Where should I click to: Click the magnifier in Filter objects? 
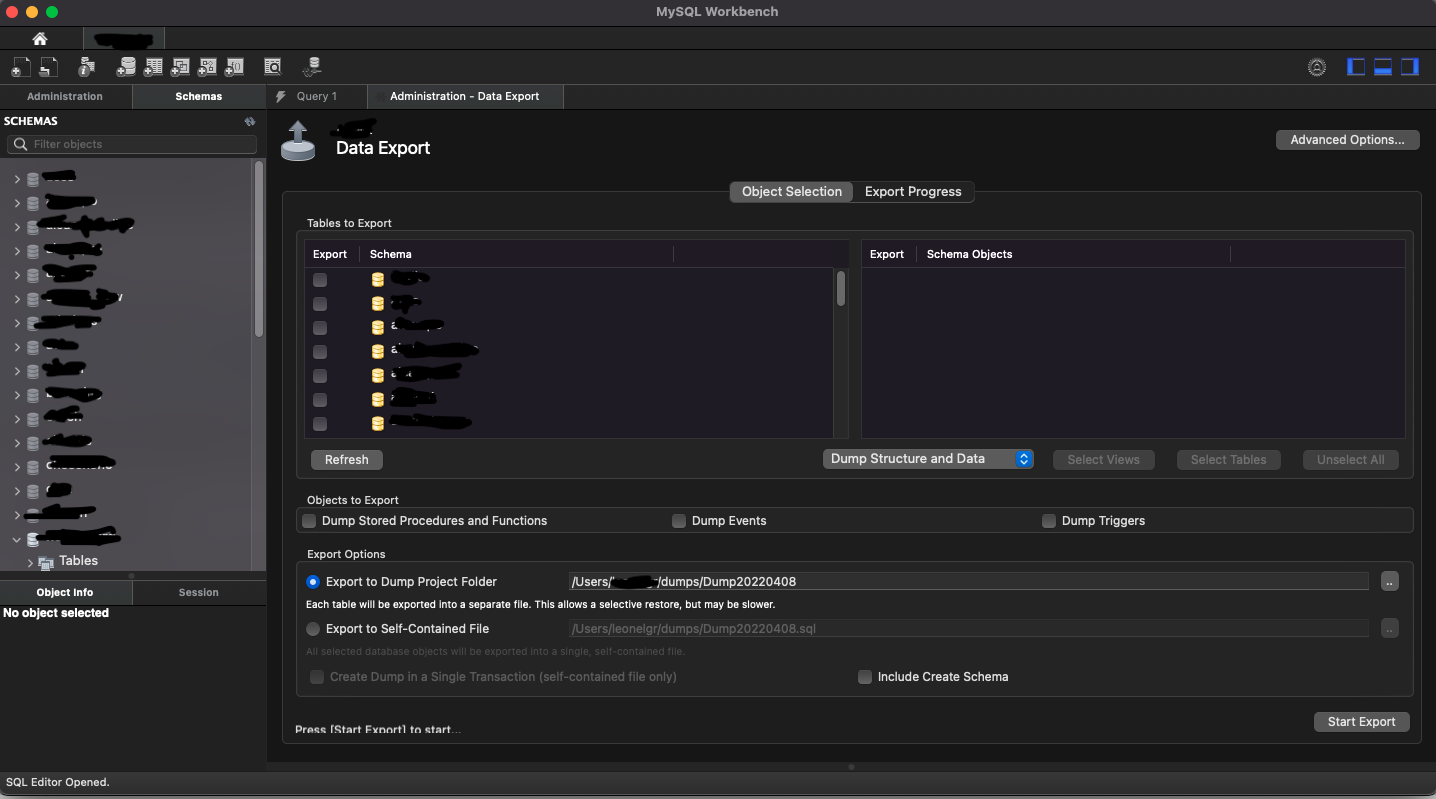(20, 144)
